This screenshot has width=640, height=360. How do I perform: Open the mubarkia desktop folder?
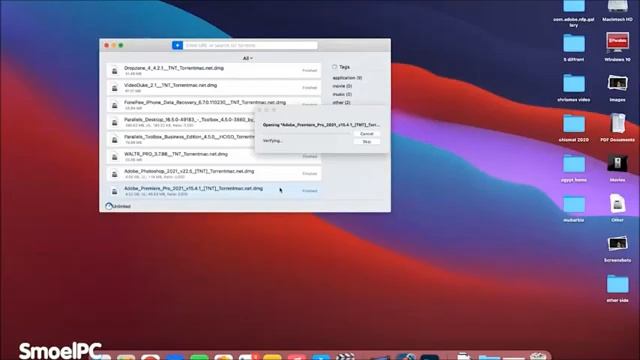(574, 204)
